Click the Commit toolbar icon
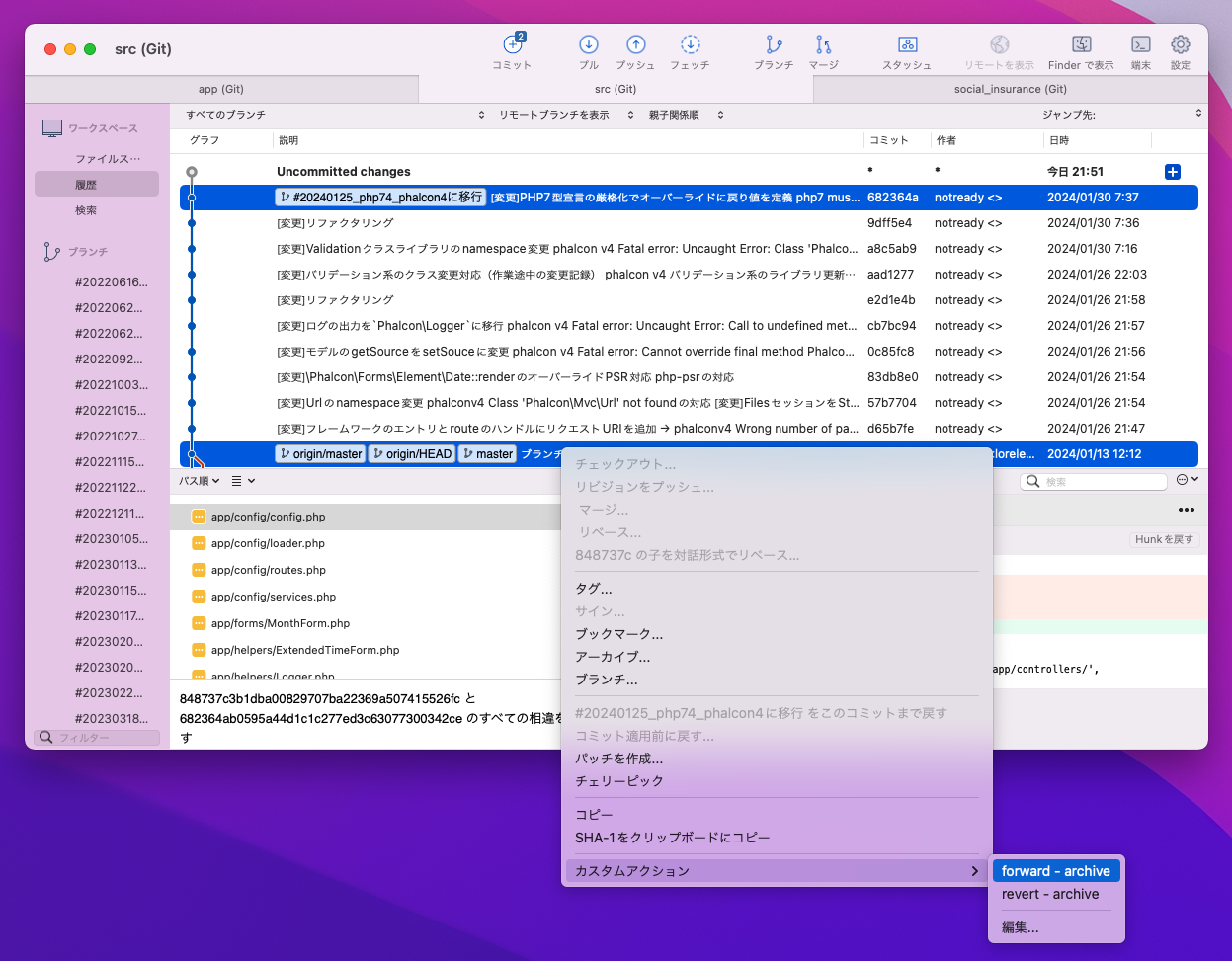Viewport: 1232px width, 961px height. click(x=513, y=44)
